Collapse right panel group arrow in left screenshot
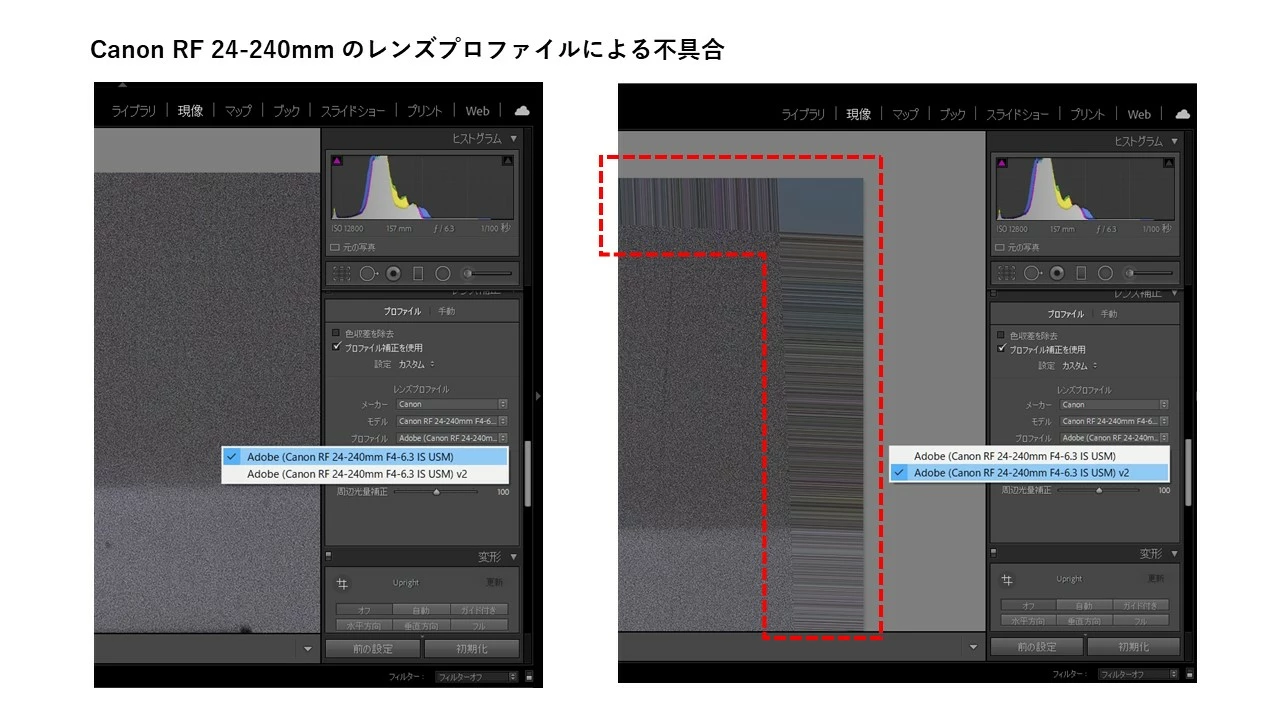 [538, 397]
